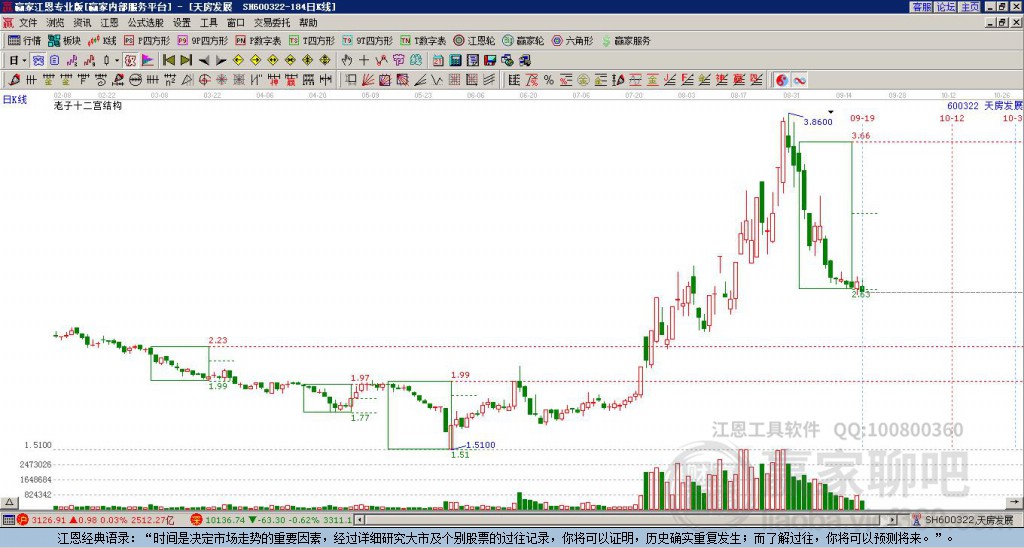Open the 9T四方形 tool
The image size is (1024, 548).
tap(368, 40)
